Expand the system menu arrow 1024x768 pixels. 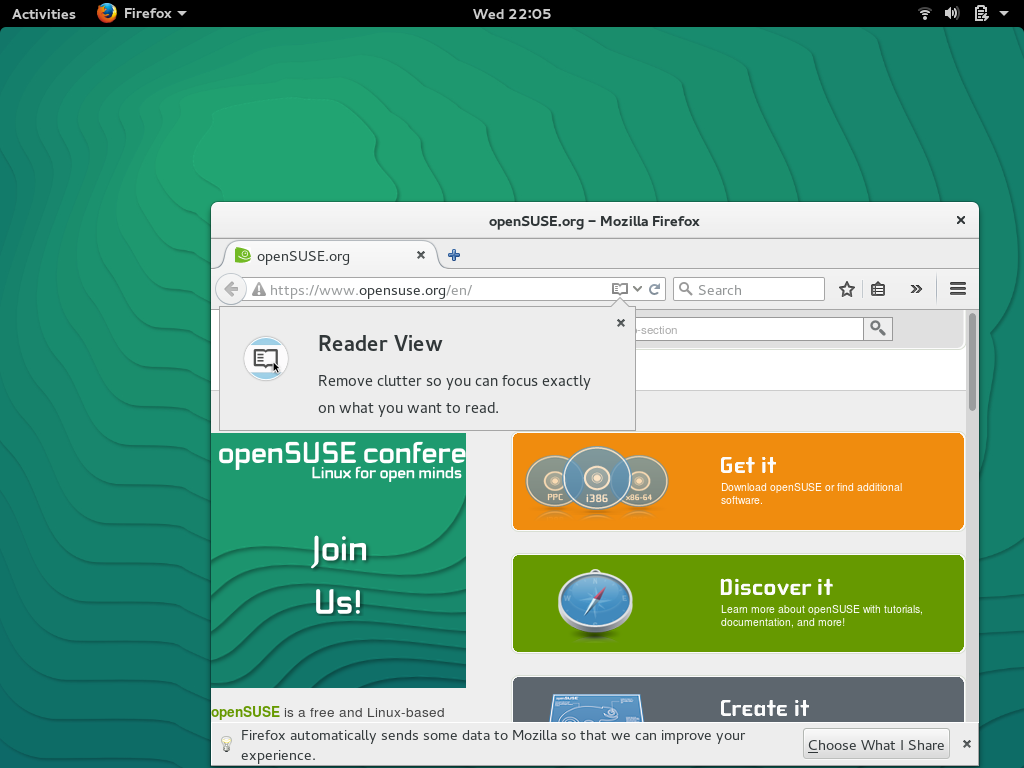click(x=1004, y=13)
